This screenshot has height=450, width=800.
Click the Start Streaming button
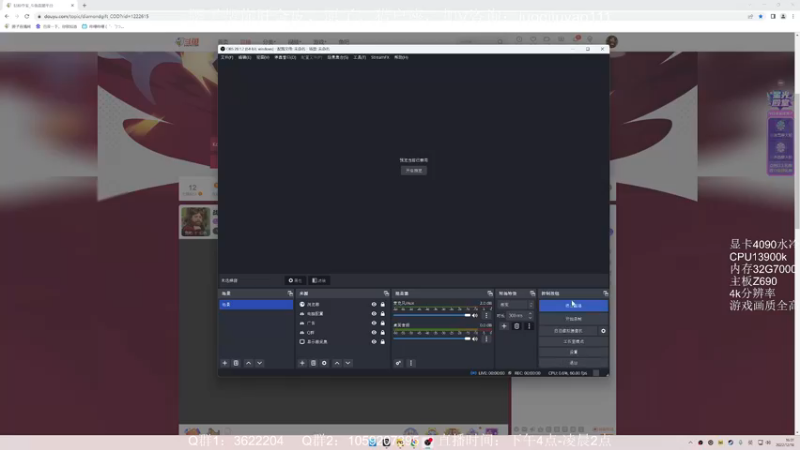[x=573, y=305]
